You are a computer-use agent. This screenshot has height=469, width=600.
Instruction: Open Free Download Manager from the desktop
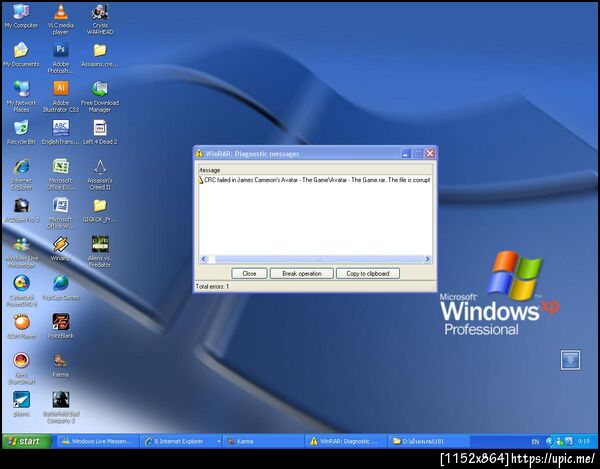(100, 96)
